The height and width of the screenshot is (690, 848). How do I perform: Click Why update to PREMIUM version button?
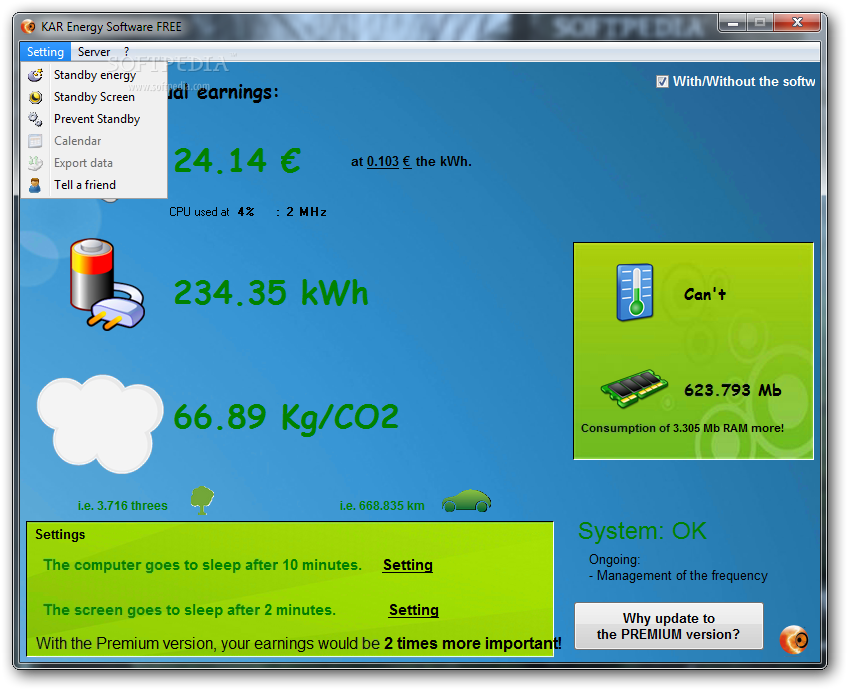coord(668,626)
